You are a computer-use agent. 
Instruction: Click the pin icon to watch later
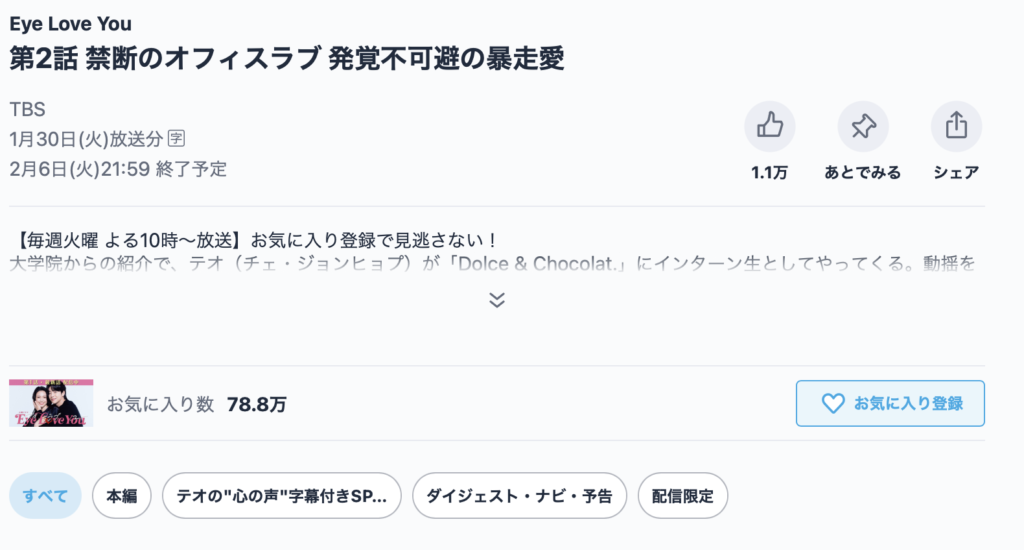(862, 126)
